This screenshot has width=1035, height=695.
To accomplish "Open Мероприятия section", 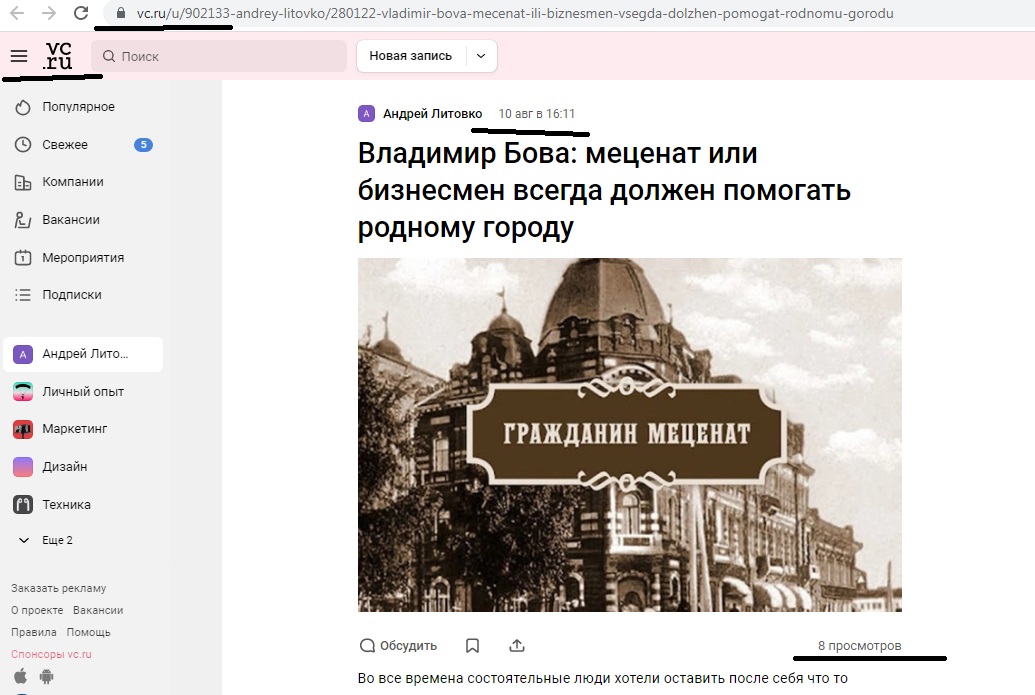I will pyautogui.click(x=82, y=257).
